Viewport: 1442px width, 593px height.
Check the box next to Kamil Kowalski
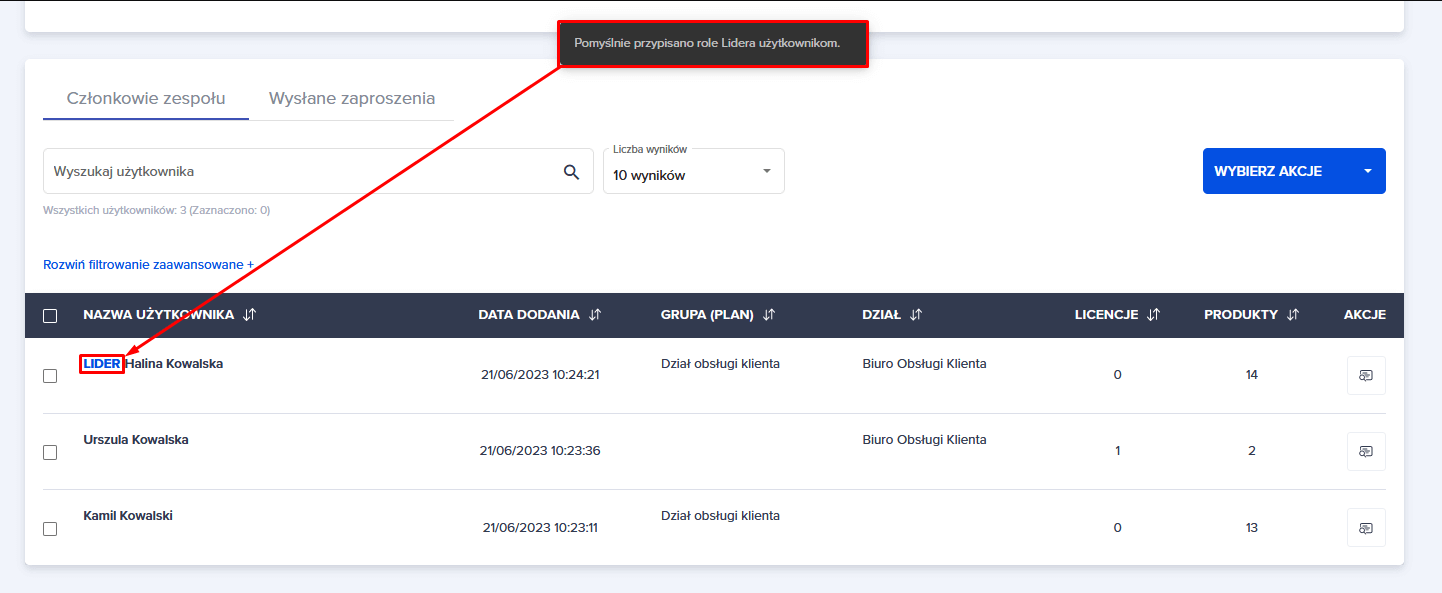pos(50,529)
